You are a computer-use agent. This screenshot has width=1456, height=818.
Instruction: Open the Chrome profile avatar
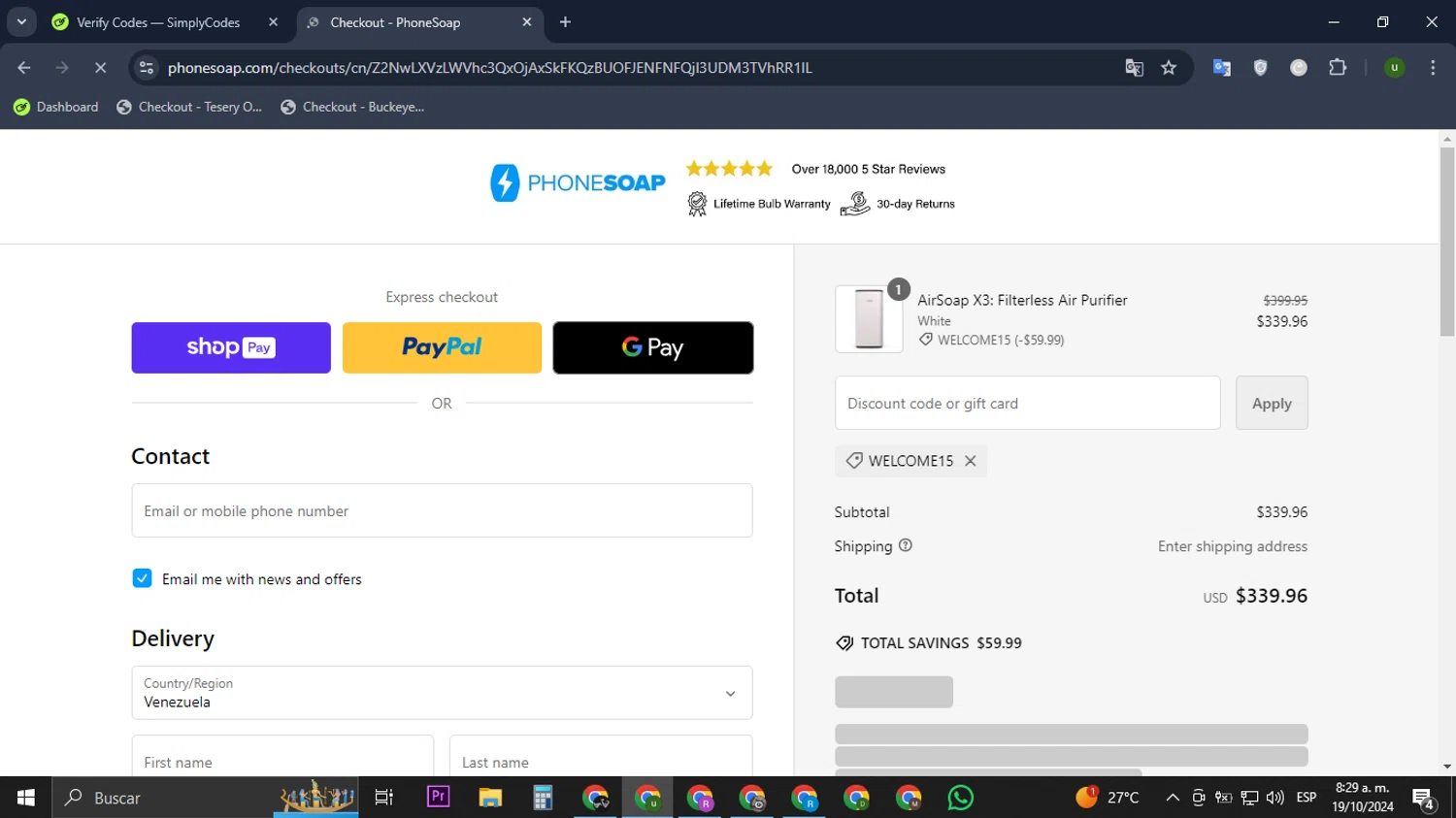click(1394, 68)
